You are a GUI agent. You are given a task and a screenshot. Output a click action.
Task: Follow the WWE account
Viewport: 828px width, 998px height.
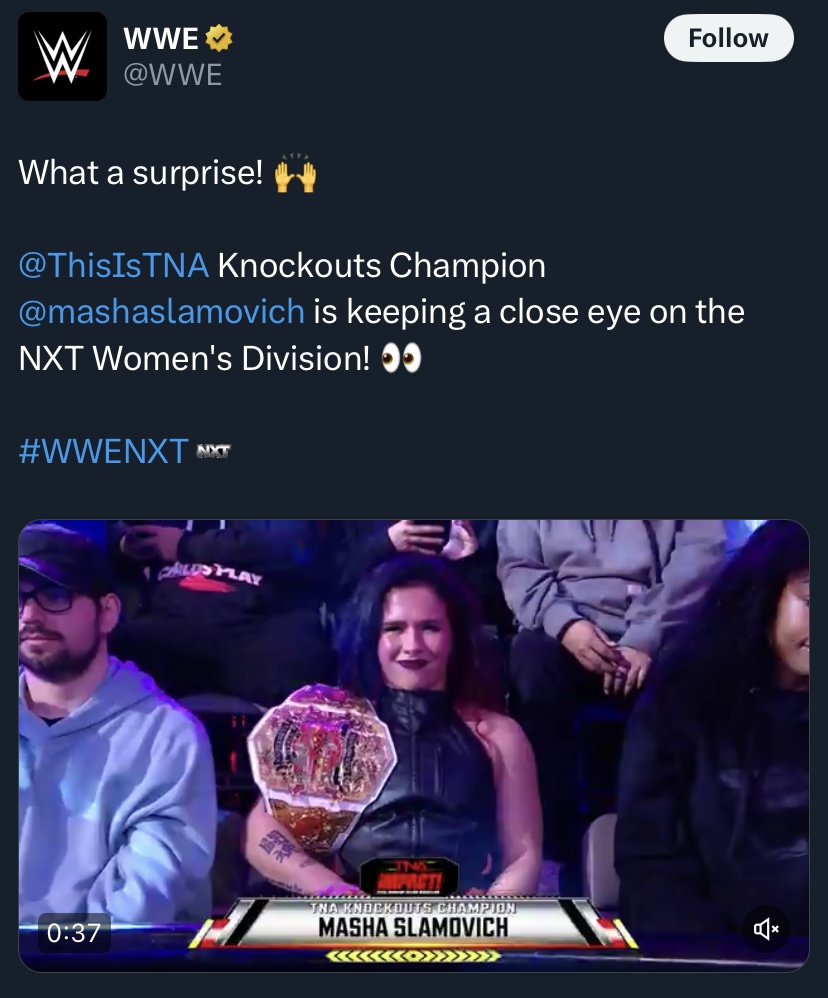[729, 38]
